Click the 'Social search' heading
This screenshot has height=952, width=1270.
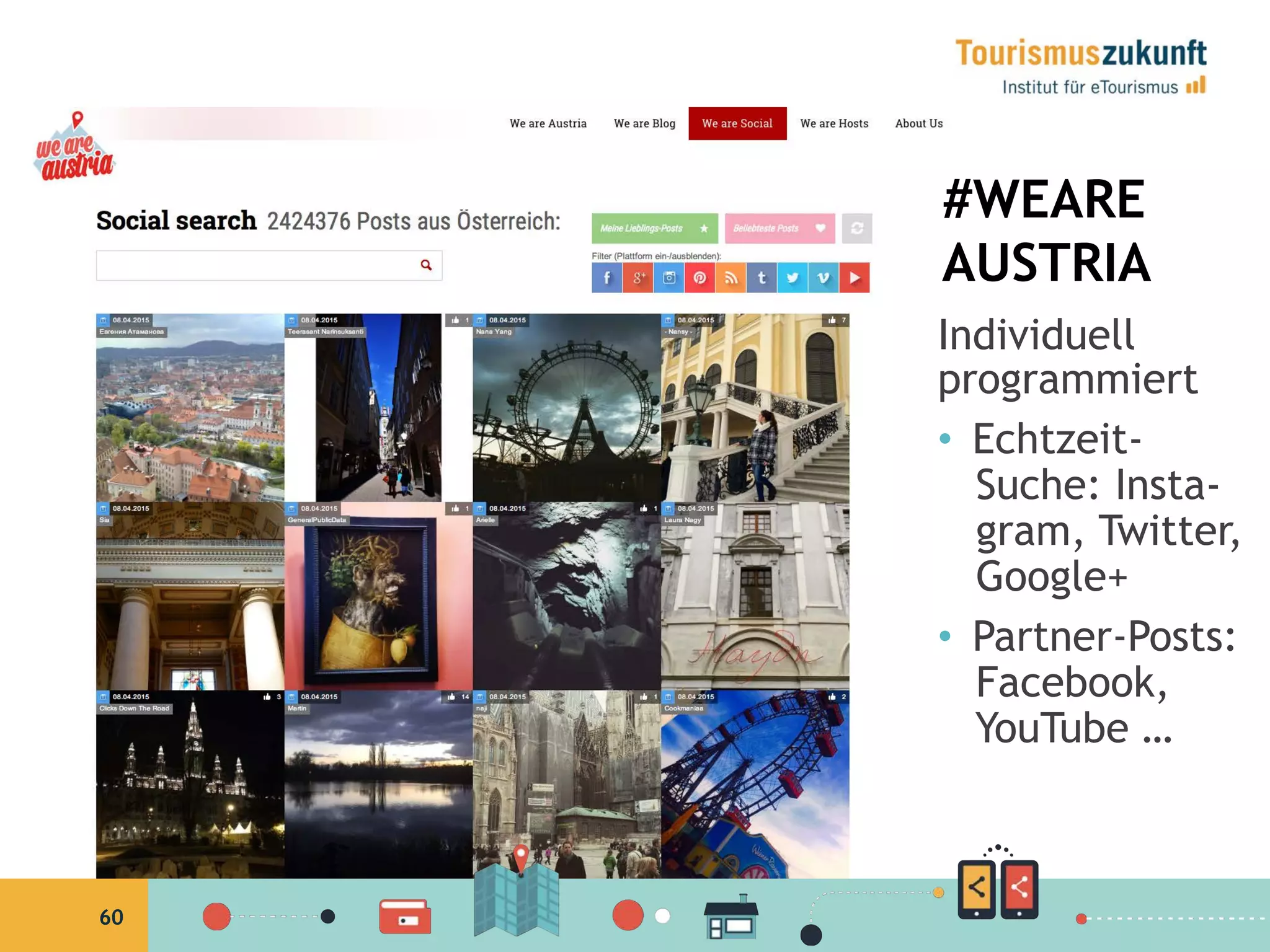pos(176,221)
